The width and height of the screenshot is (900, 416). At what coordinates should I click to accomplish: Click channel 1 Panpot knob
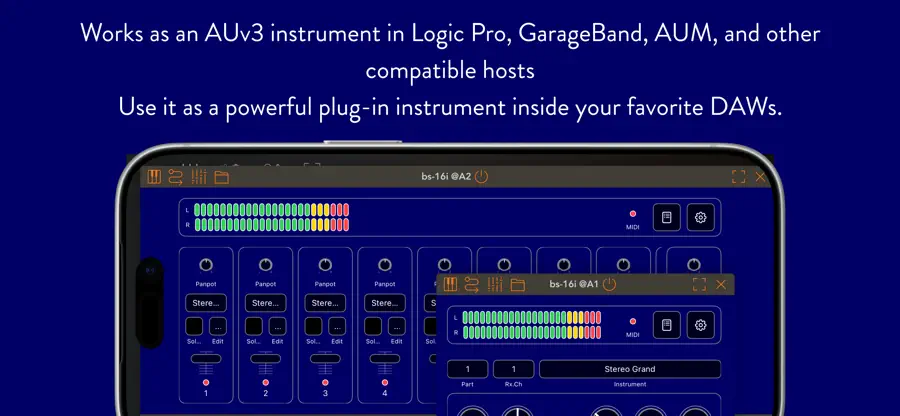click(x=206, y=265)
